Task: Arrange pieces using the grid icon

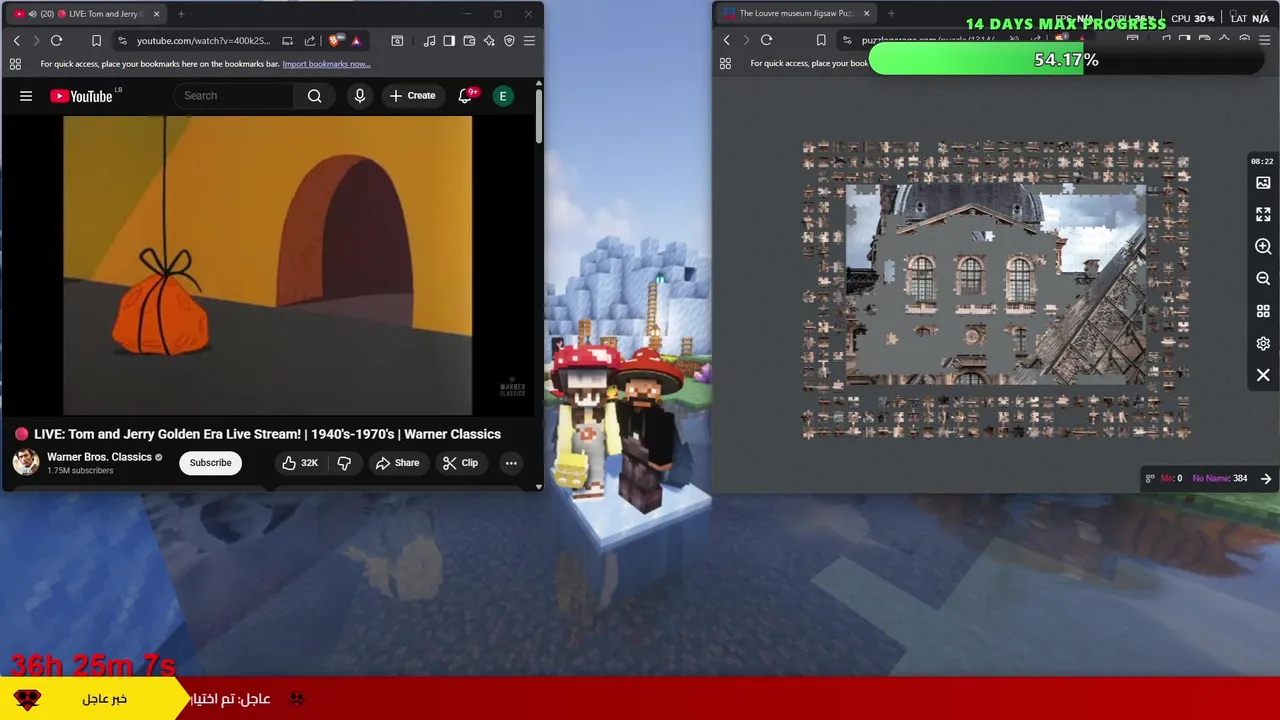Action: click(1263, 311)
